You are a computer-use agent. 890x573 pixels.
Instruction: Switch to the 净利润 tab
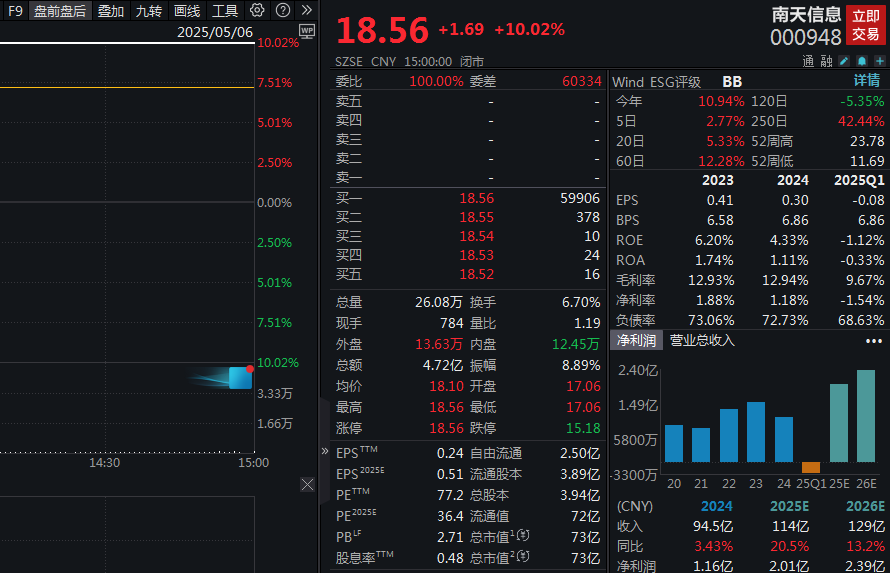[x=636, y=340]
